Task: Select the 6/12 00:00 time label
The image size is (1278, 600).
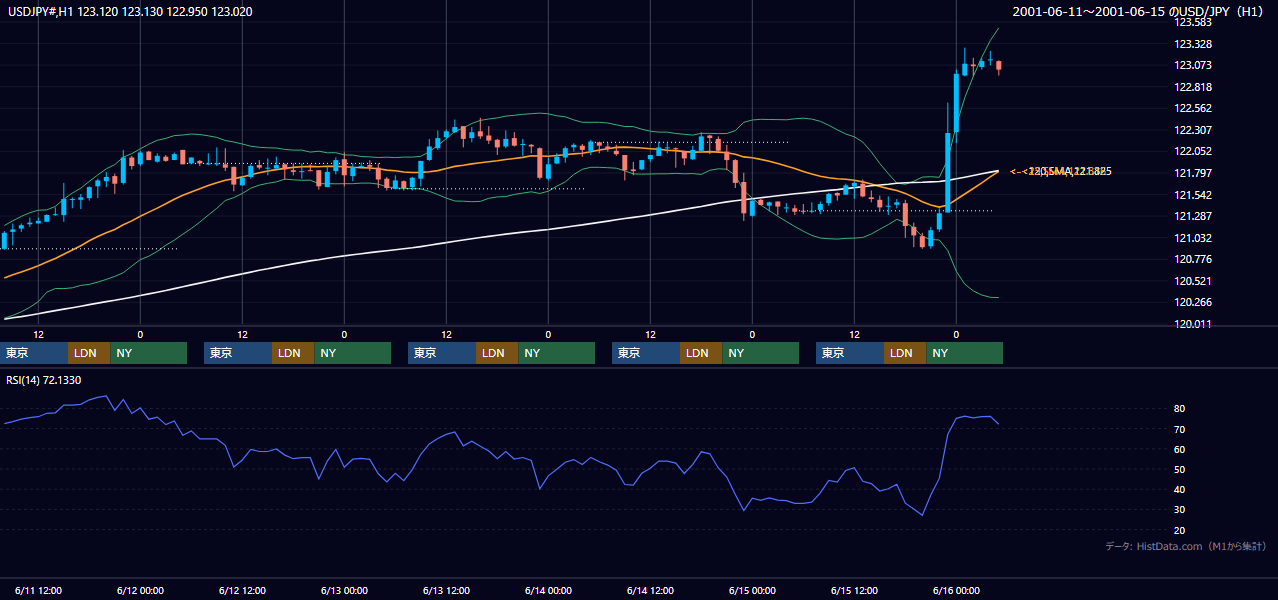Action: 140,590
